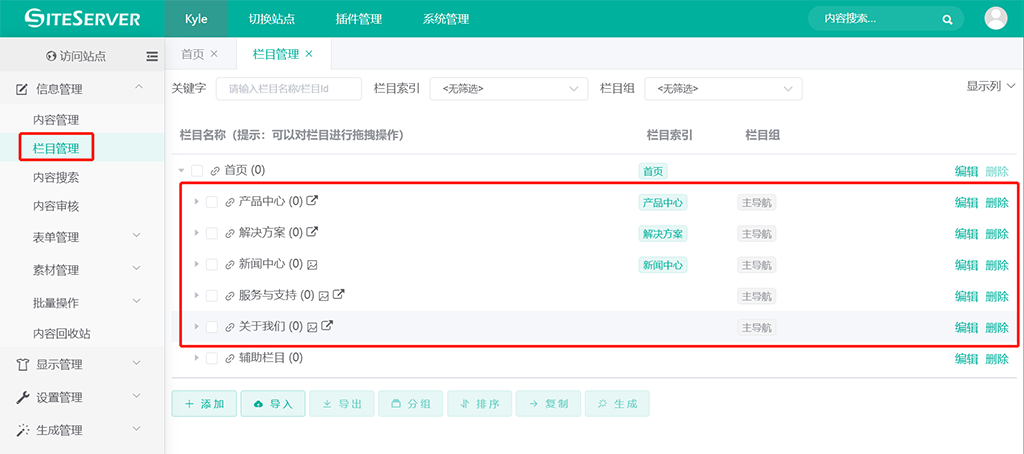The image size is (1024, 454).
Task: Click image icon beside 新闻中心
Action: pyautogui.click(x=312, y=265)
